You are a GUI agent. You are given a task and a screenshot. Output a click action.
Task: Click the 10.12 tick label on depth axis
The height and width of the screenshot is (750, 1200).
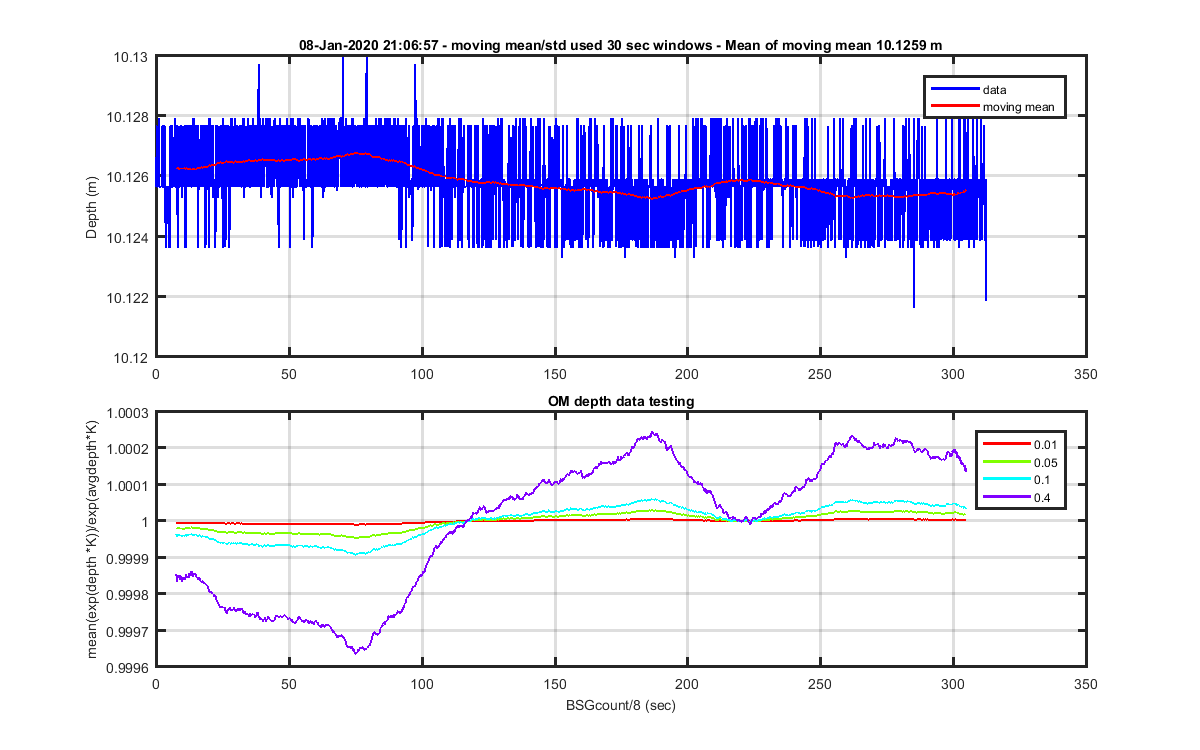[x=132, y=357]
